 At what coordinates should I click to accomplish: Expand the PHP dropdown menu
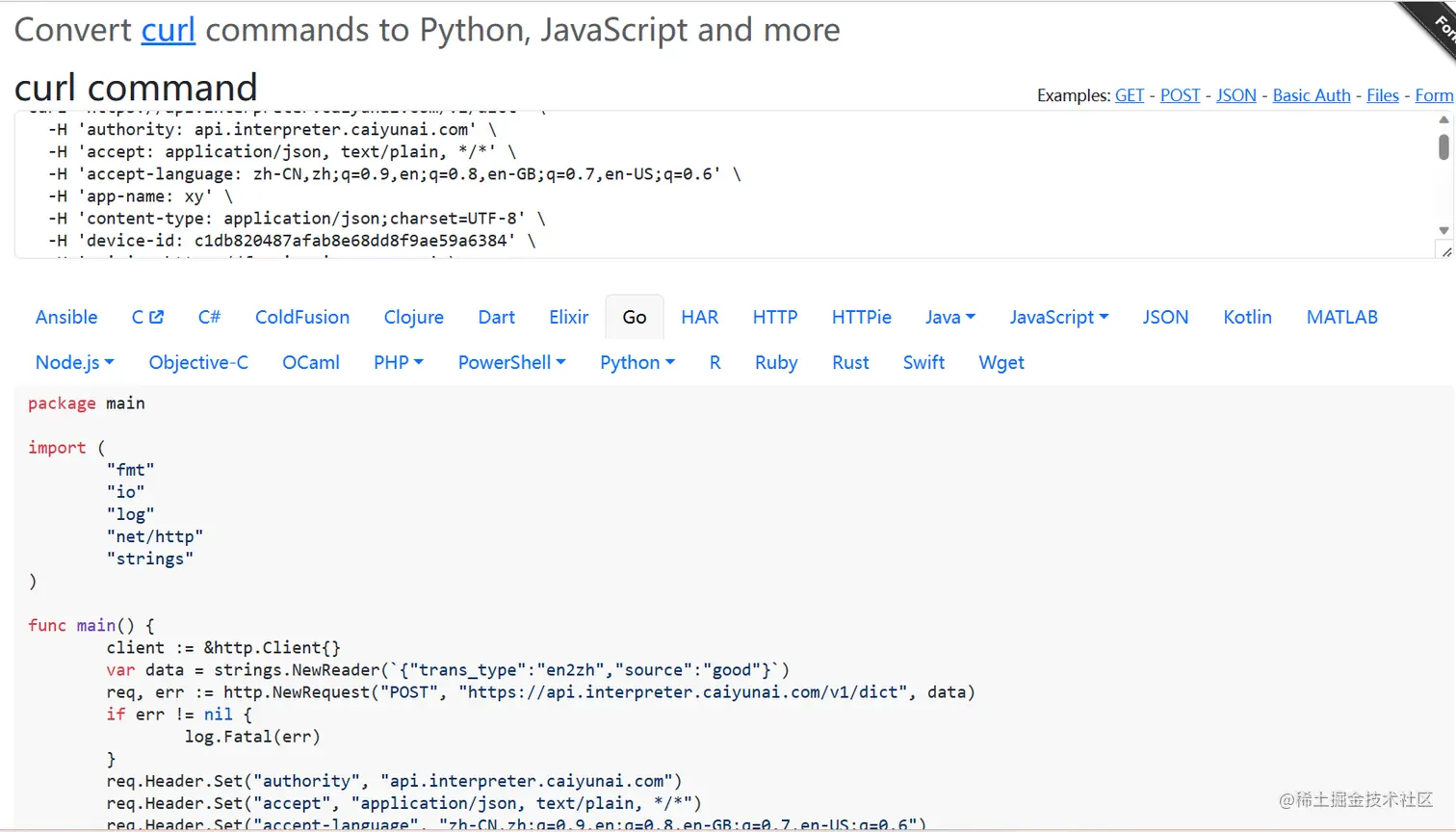398,362
